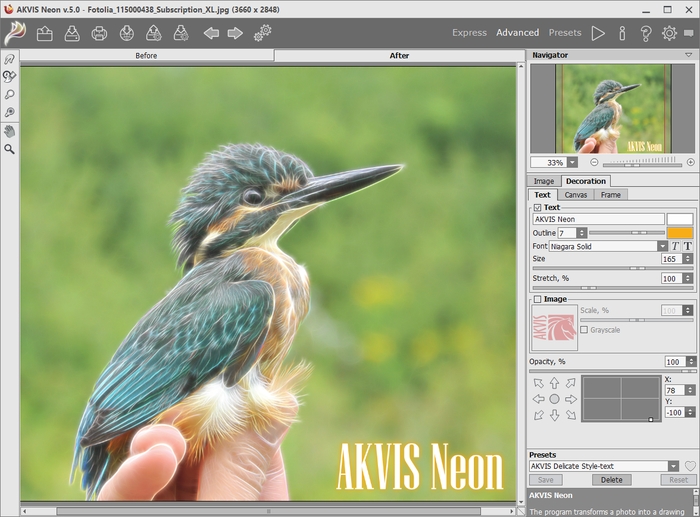The height and width of the screenshot is (517, 700).
Task: Open batch processing gears icon
Action: 262,33
